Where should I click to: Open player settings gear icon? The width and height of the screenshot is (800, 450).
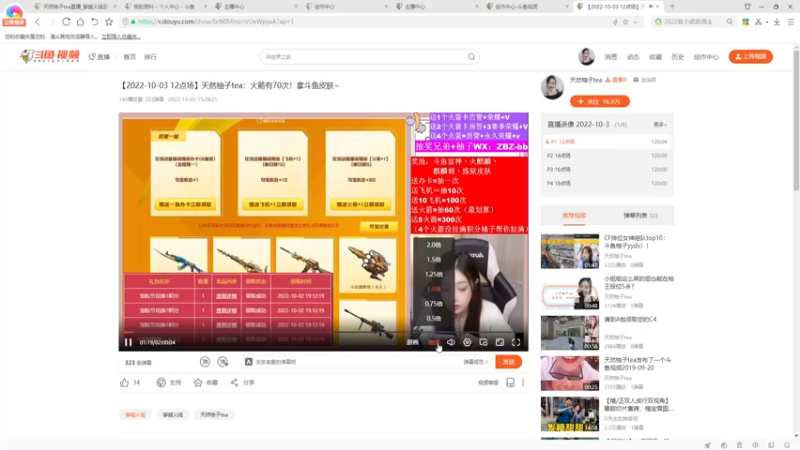tap(467, 342)
